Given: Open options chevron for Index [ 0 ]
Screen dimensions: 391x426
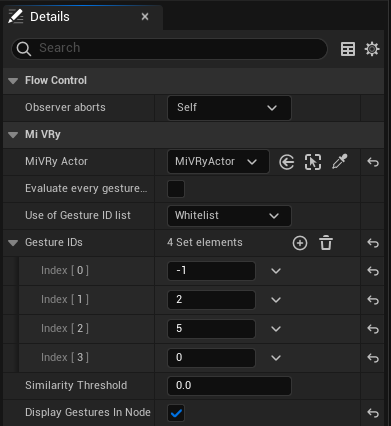Looking at the screenshot, I should pos(276,271).
